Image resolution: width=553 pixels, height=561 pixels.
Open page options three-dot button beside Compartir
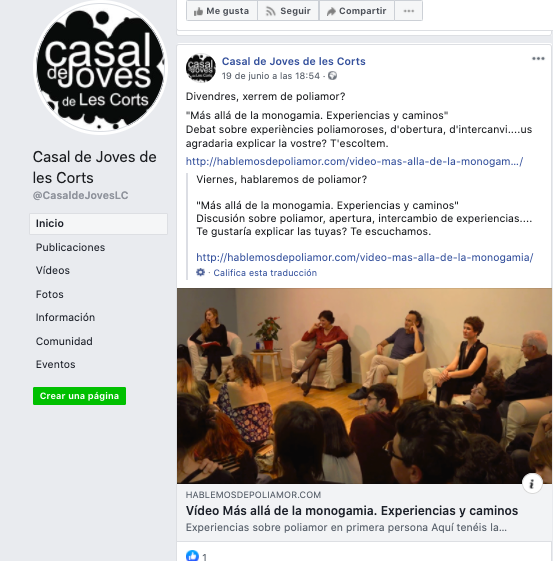[408, 11]
